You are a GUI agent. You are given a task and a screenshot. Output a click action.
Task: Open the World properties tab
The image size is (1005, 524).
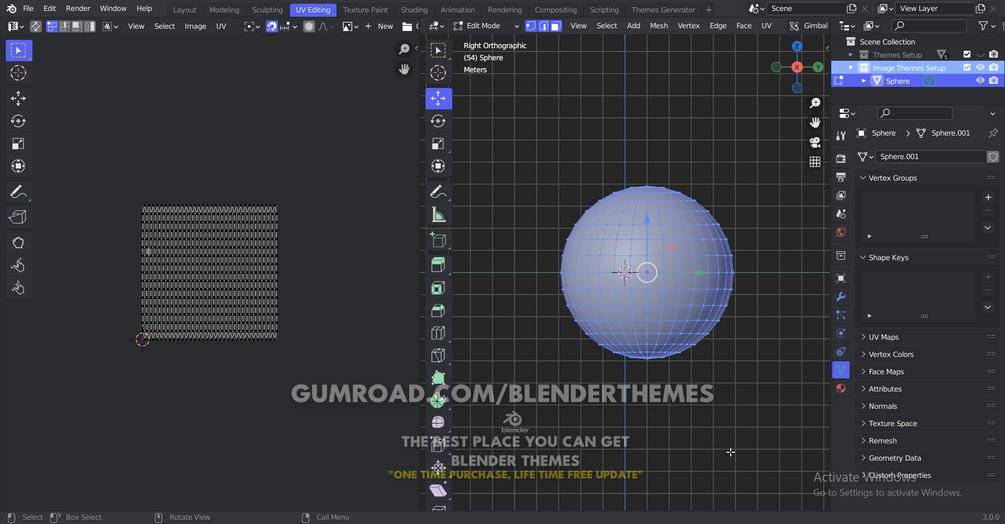pyautogui.click(x=841, y=233)
